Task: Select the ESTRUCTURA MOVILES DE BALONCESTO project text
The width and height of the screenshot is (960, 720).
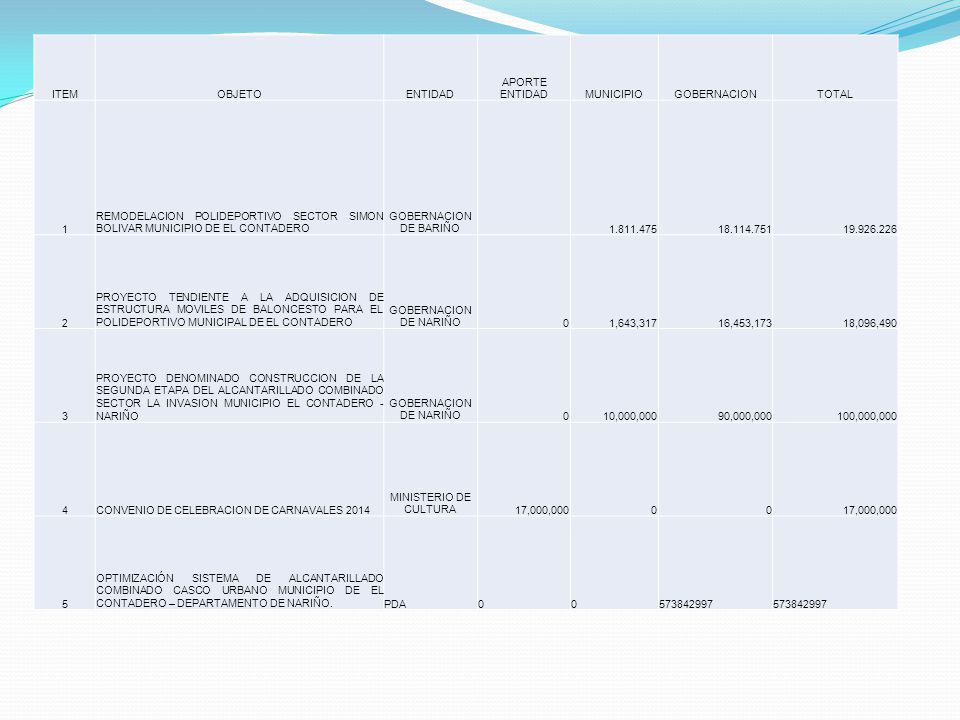Action: pyautogui.click(x=239, y=310)
